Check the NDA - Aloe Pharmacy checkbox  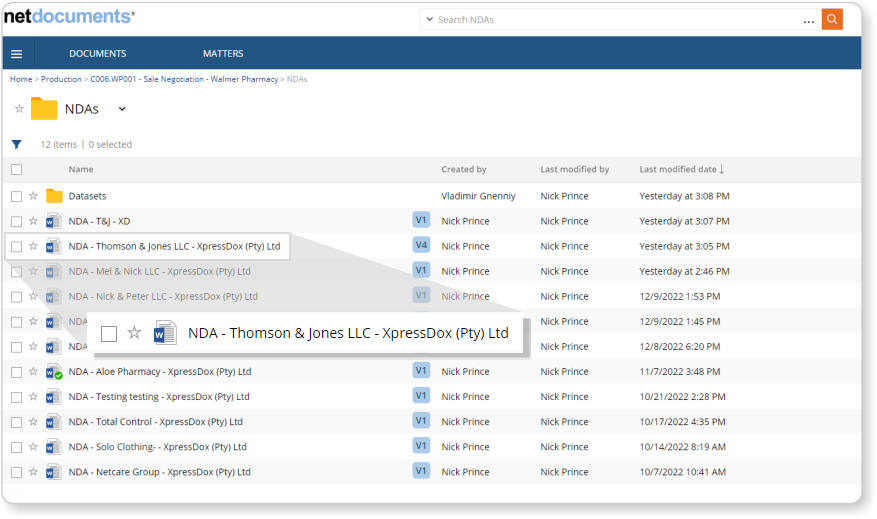(17, 372)
